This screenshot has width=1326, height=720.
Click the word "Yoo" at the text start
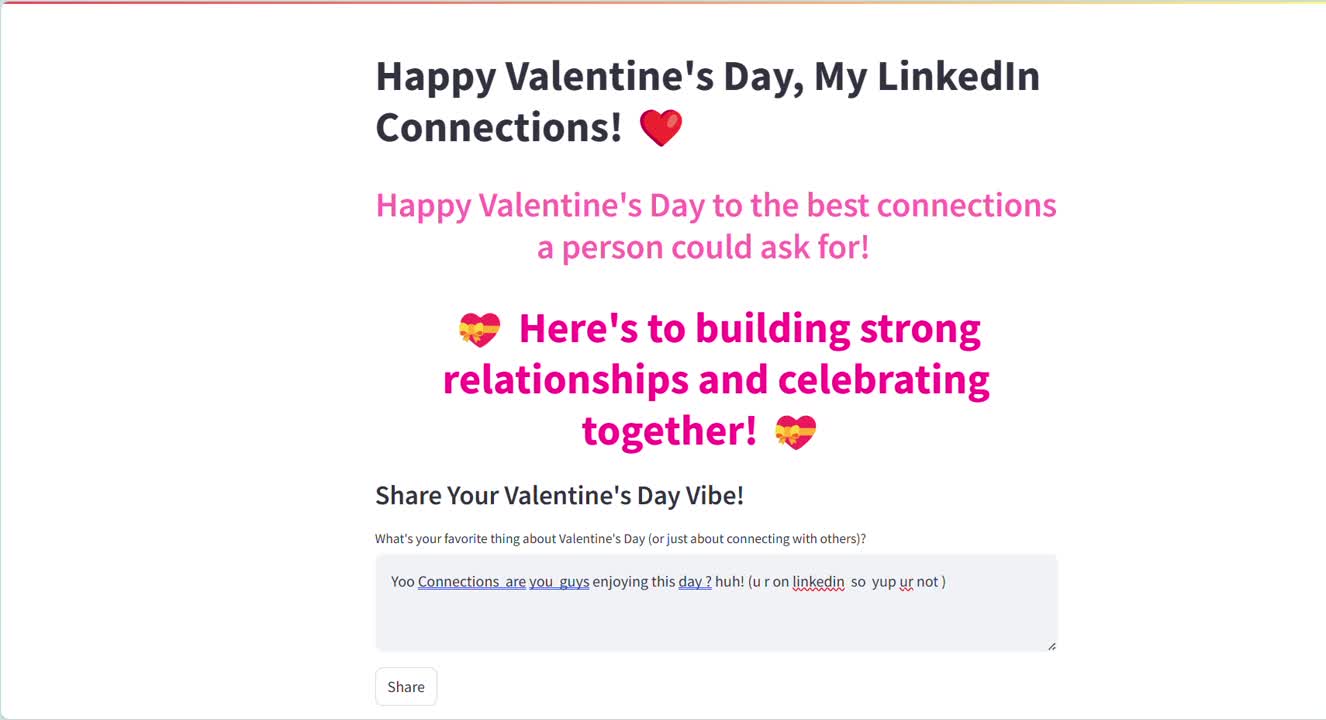pyautogui.click(x=402, y=582)
